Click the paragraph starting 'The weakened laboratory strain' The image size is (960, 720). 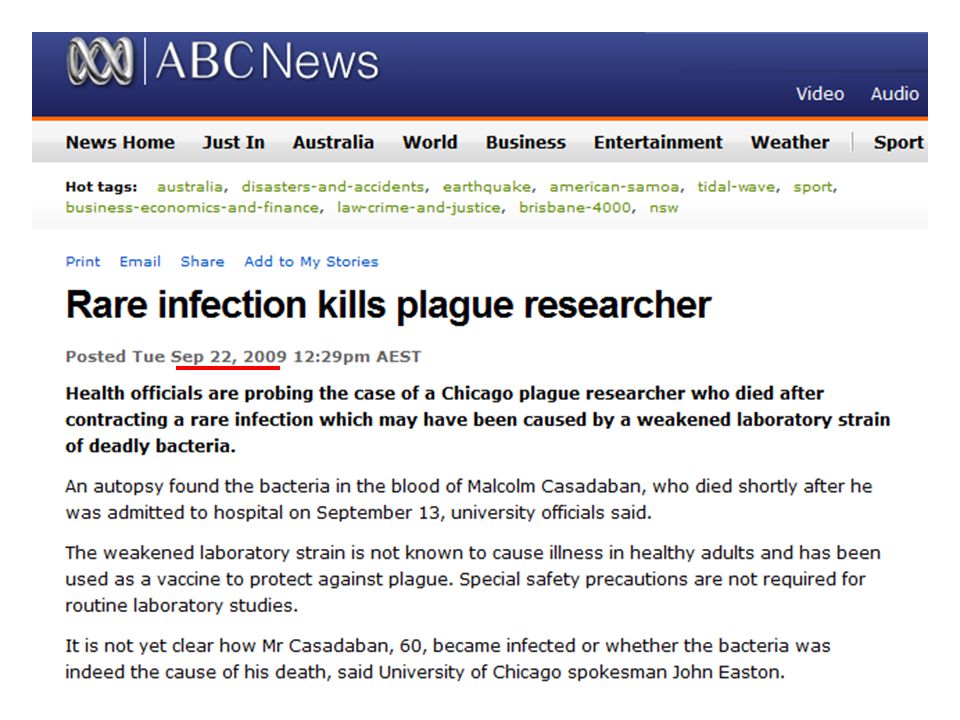[473, 579]
